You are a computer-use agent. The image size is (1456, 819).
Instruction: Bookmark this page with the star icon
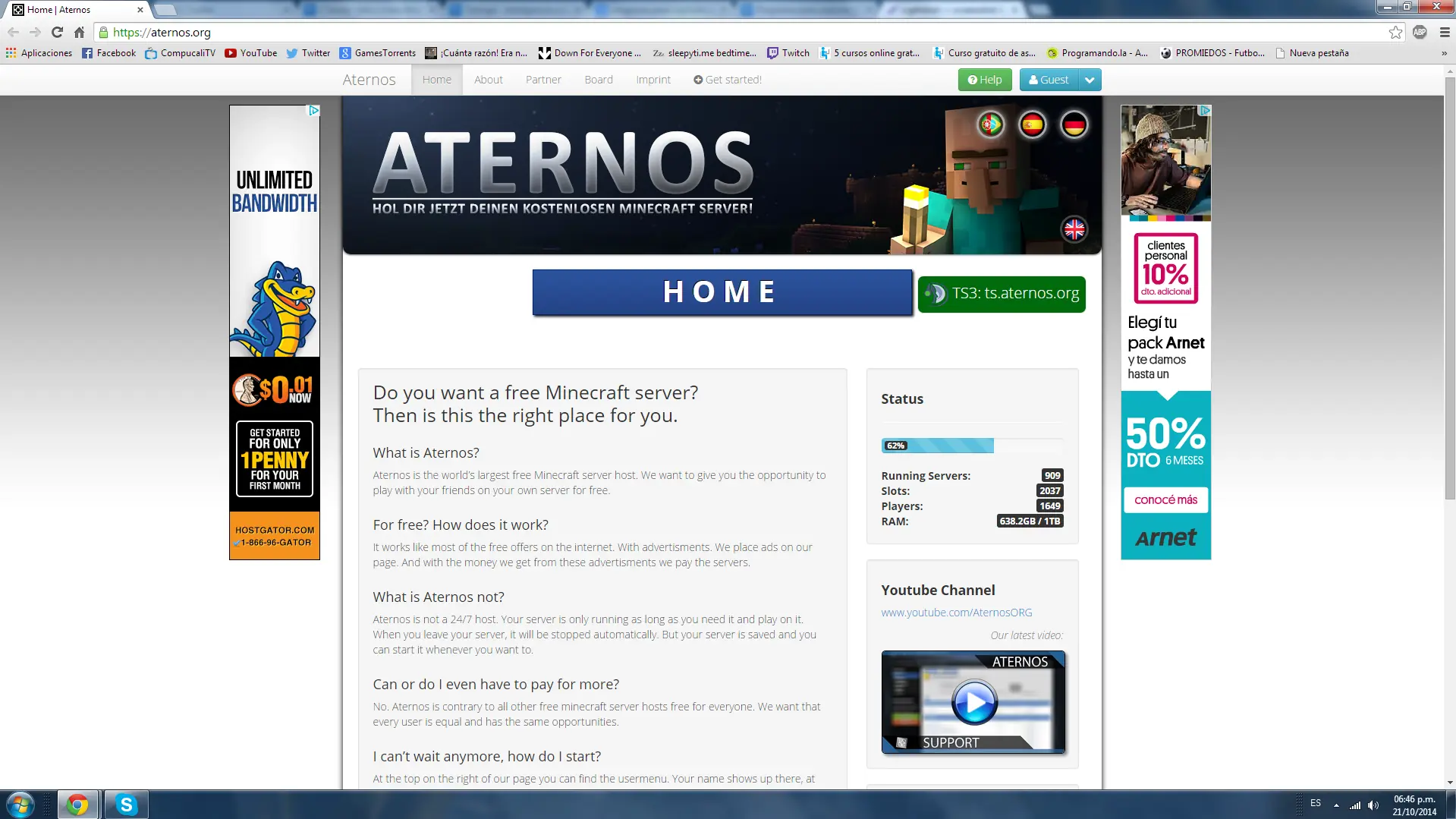[x=1395, y=32]
